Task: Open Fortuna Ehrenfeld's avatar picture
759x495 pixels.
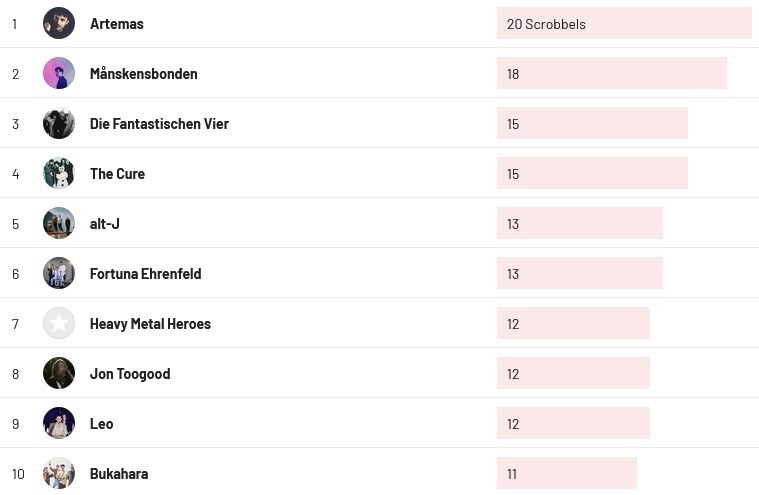Action: (59, 273)
